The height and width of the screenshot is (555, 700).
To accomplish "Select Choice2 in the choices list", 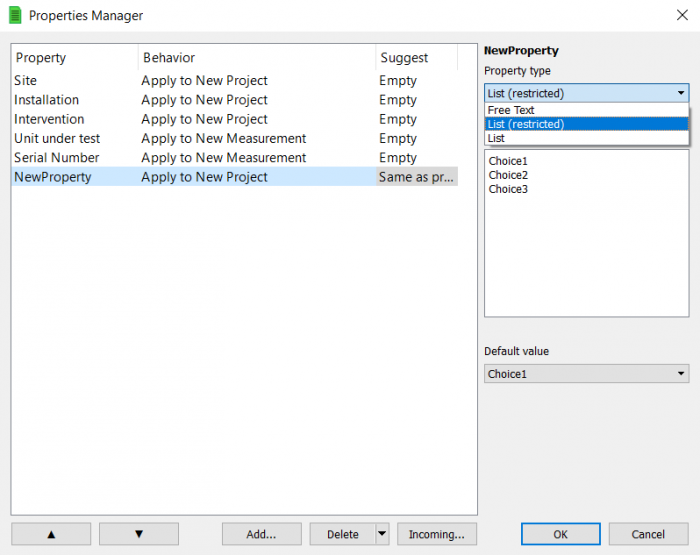I will point(508,175).
